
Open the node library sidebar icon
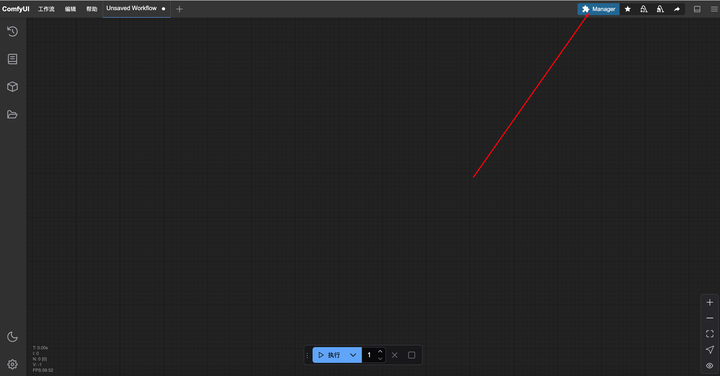[x=12, y=59]
